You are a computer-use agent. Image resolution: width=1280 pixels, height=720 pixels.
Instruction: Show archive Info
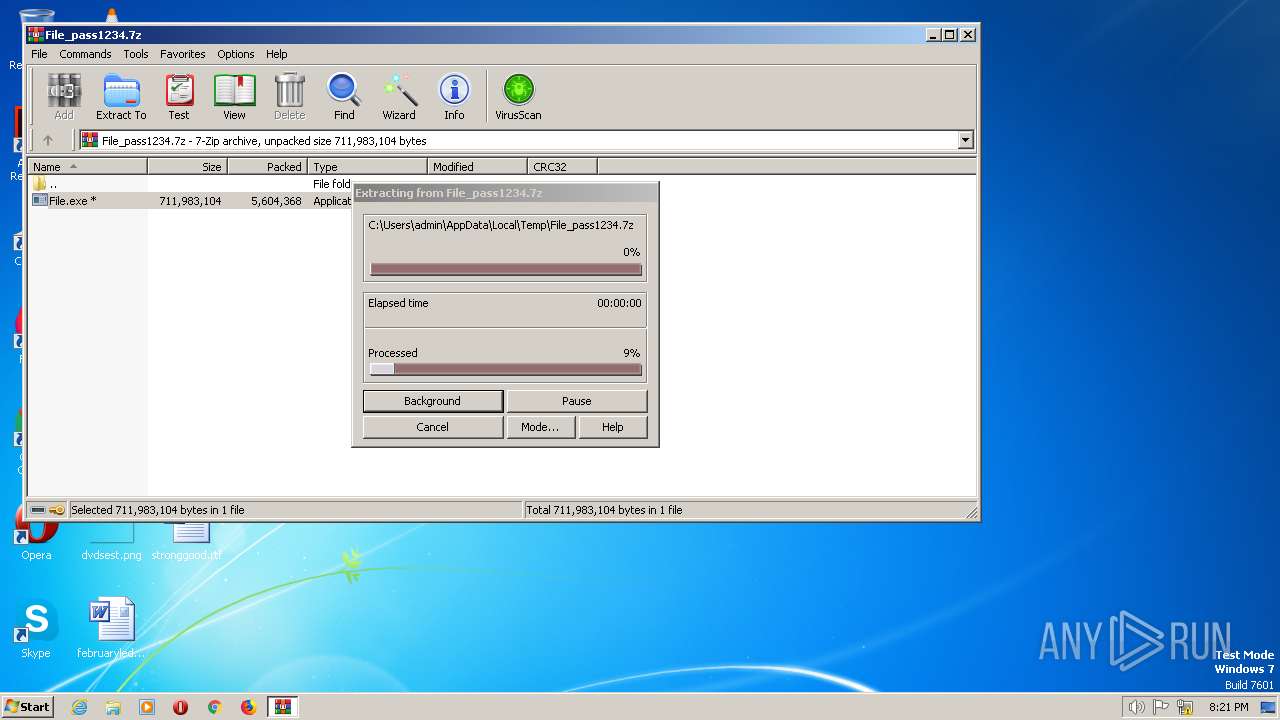click(454, 97)
